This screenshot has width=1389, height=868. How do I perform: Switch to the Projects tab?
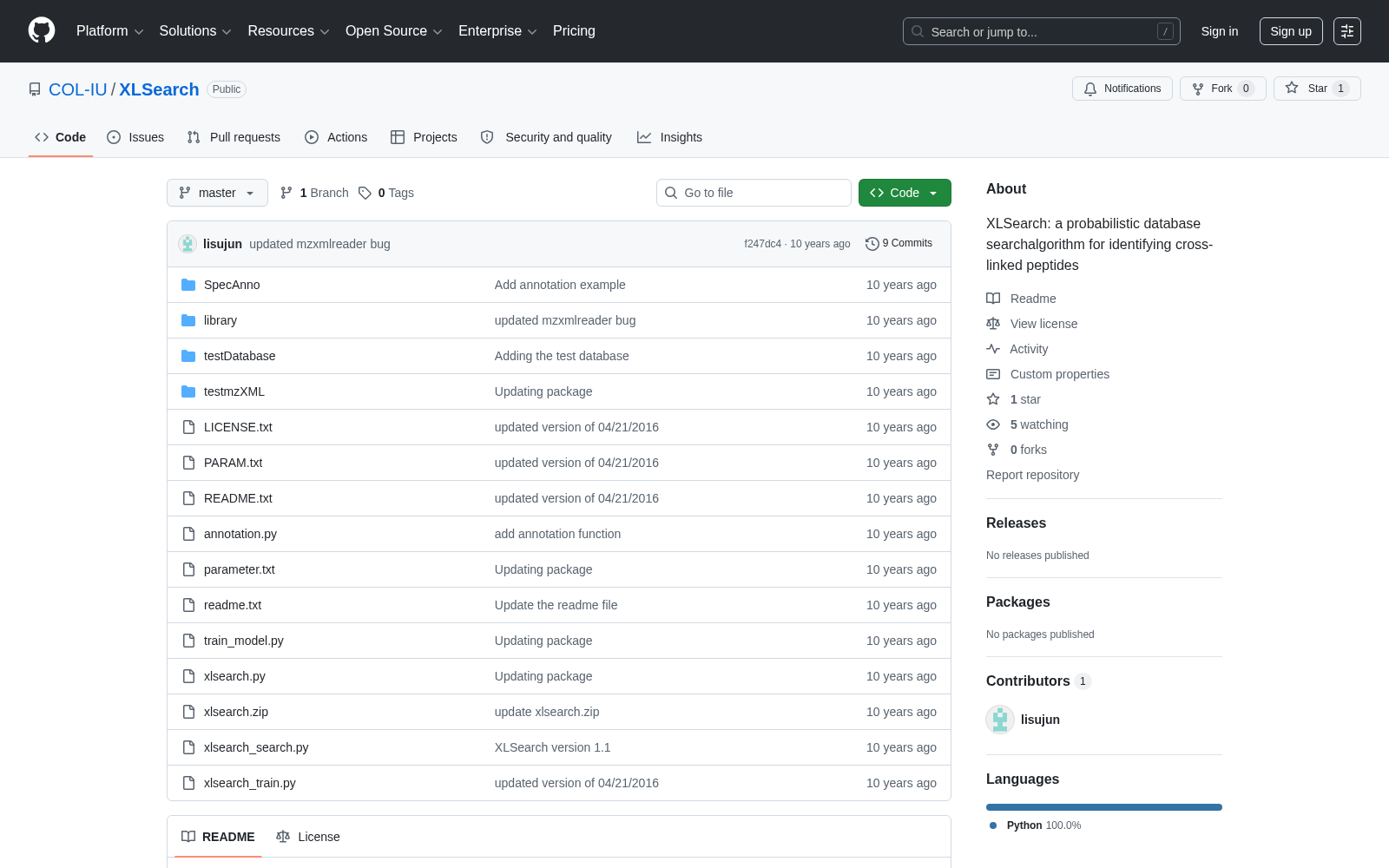(424, 137)
